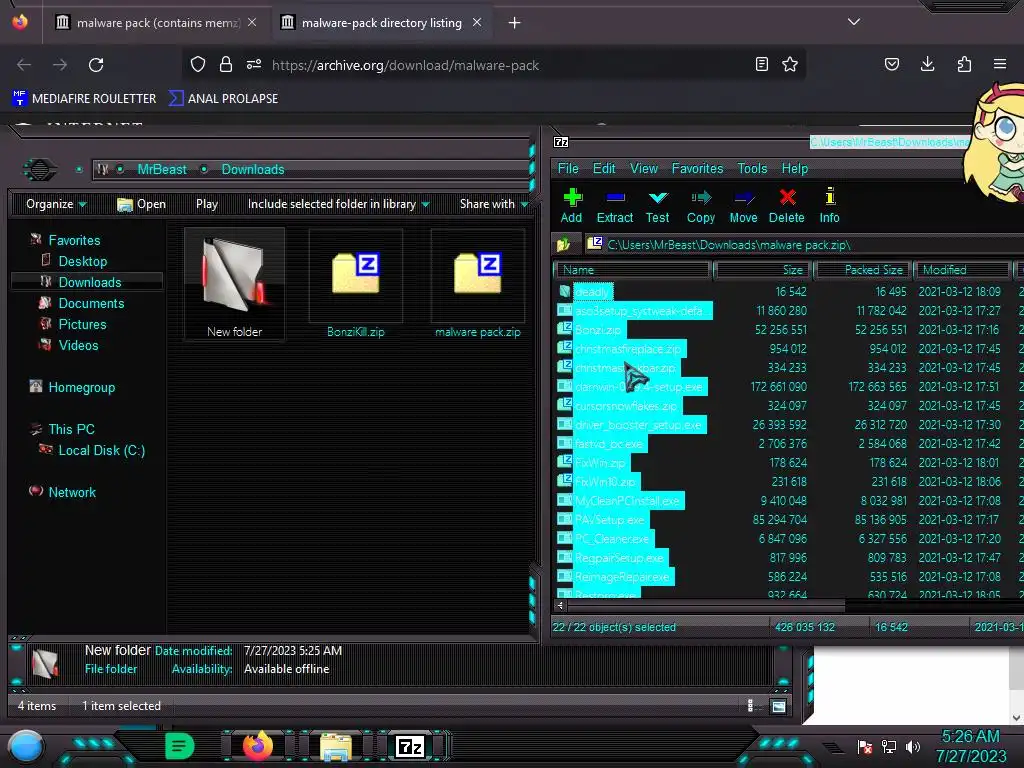Viewport: 1024px width, 768px height.
Task: Change Explorer view layout button
Action: pyautogui.click(x=778, y=706)
